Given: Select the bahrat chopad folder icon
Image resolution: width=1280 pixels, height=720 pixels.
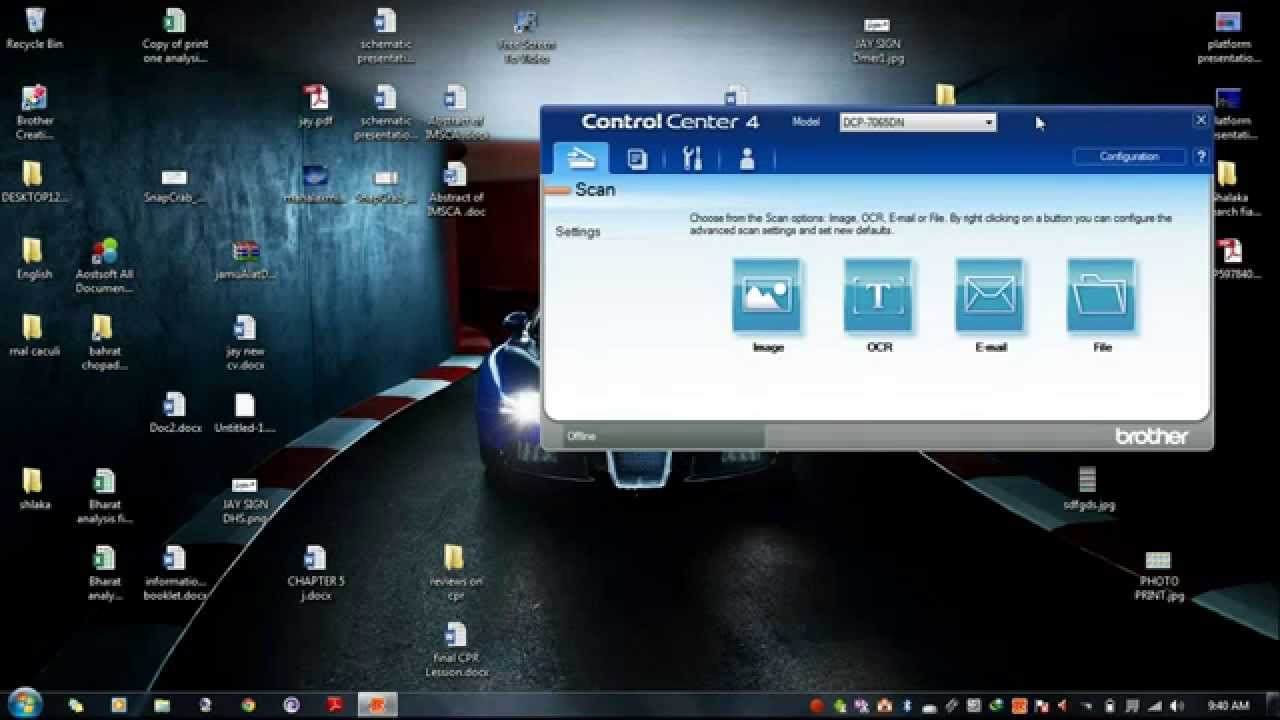Looking at the screenshot, I should pos(104,343).
